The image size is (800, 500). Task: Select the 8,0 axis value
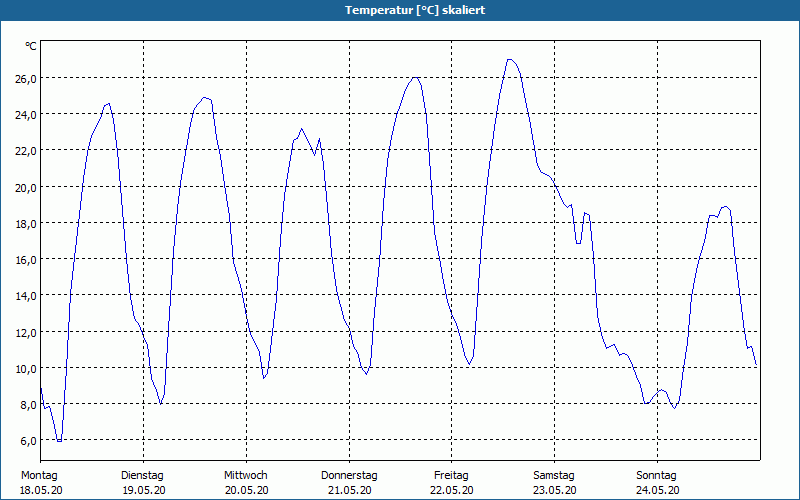[29, 405]
